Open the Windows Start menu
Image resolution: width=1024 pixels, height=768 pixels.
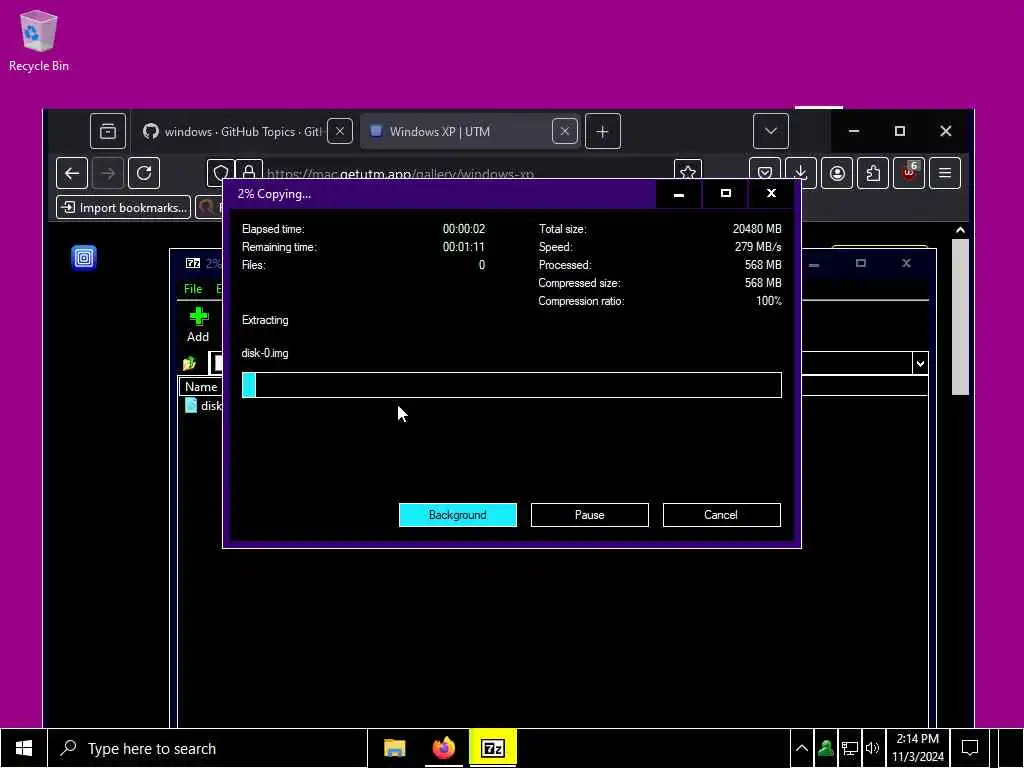(x=24, y=748)
